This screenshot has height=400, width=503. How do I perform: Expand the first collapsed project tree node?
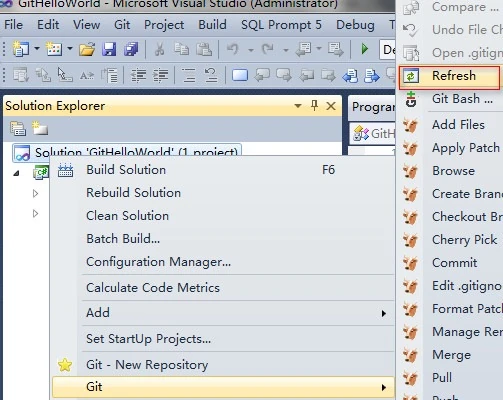[x=35, y=193]
